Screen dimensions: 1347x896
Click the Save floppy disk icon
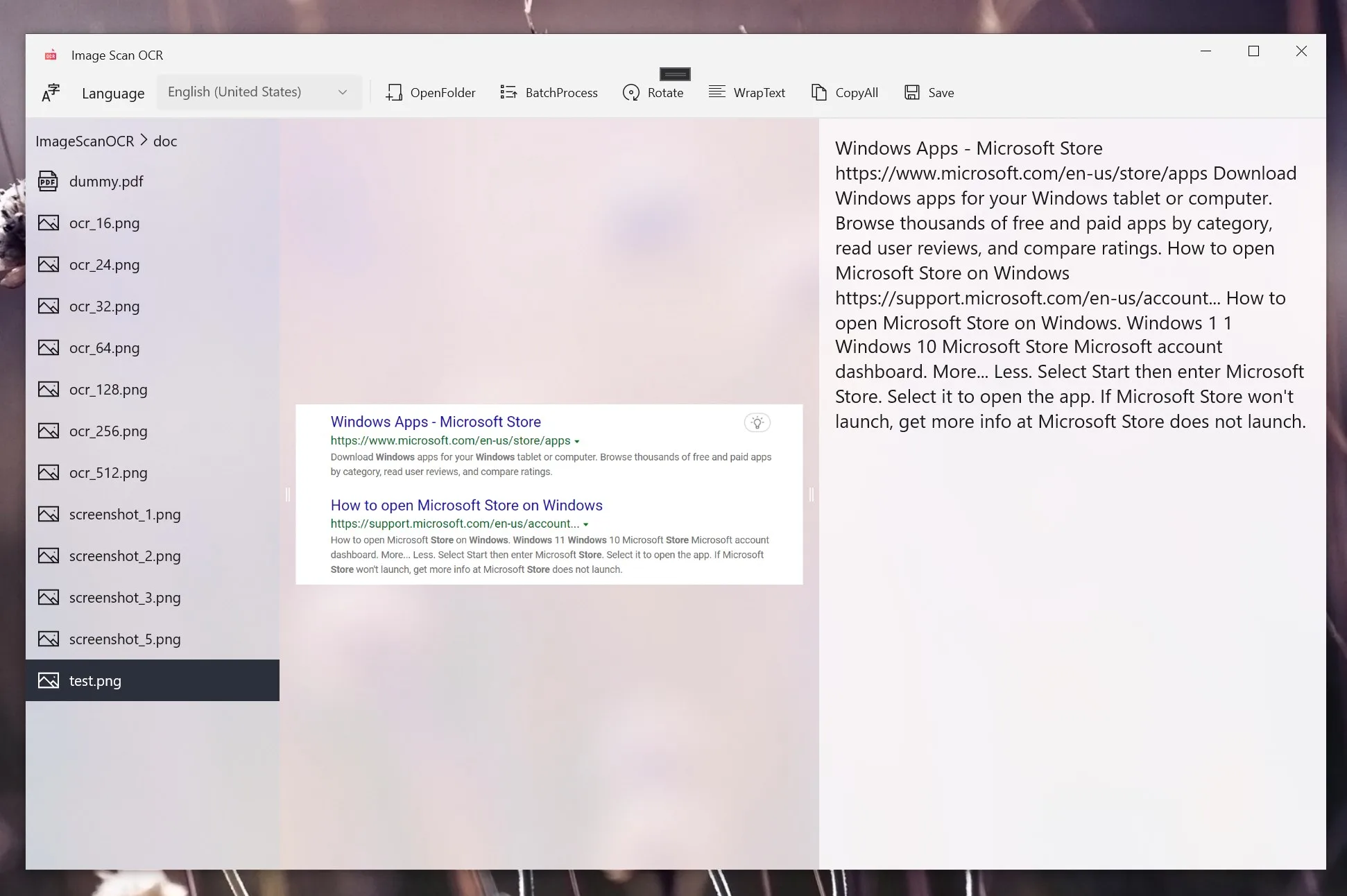(x=912, y=92)
